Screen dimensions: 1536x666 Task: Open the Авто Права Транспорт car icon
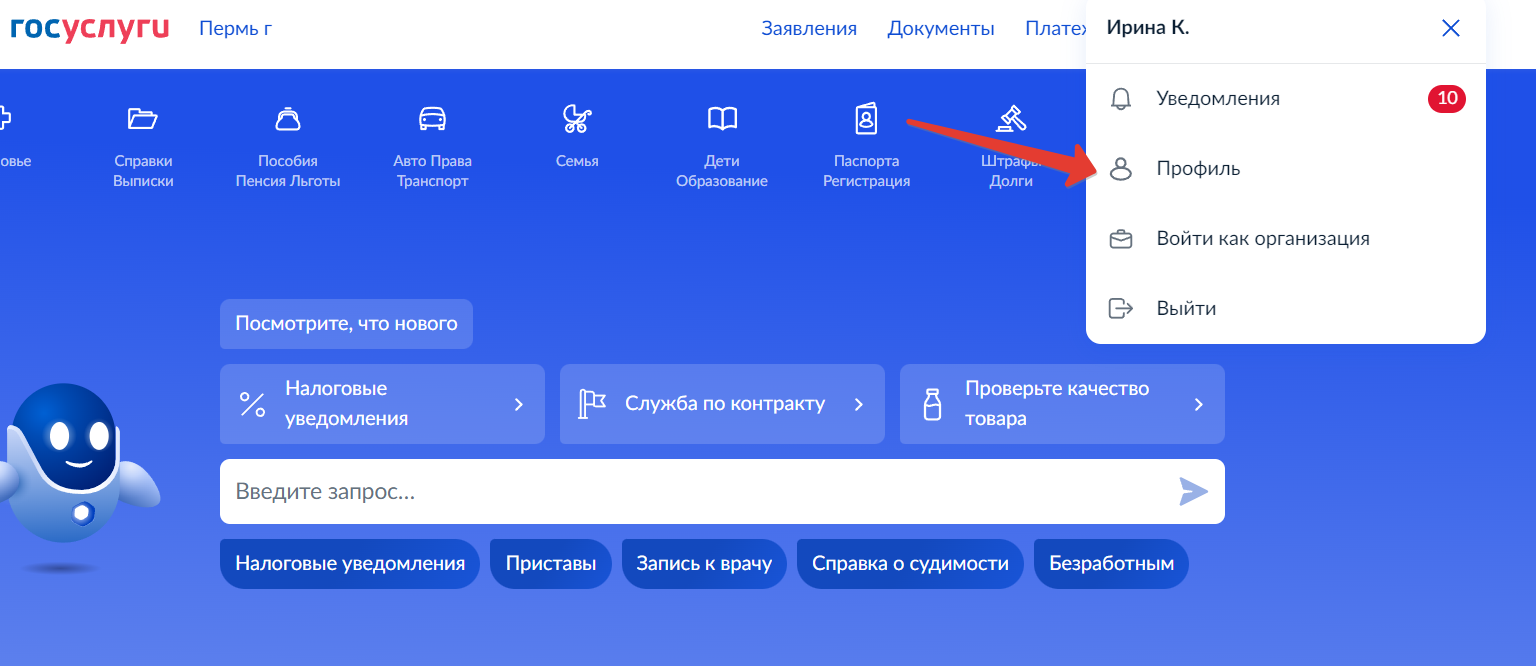tap(432, 120)
